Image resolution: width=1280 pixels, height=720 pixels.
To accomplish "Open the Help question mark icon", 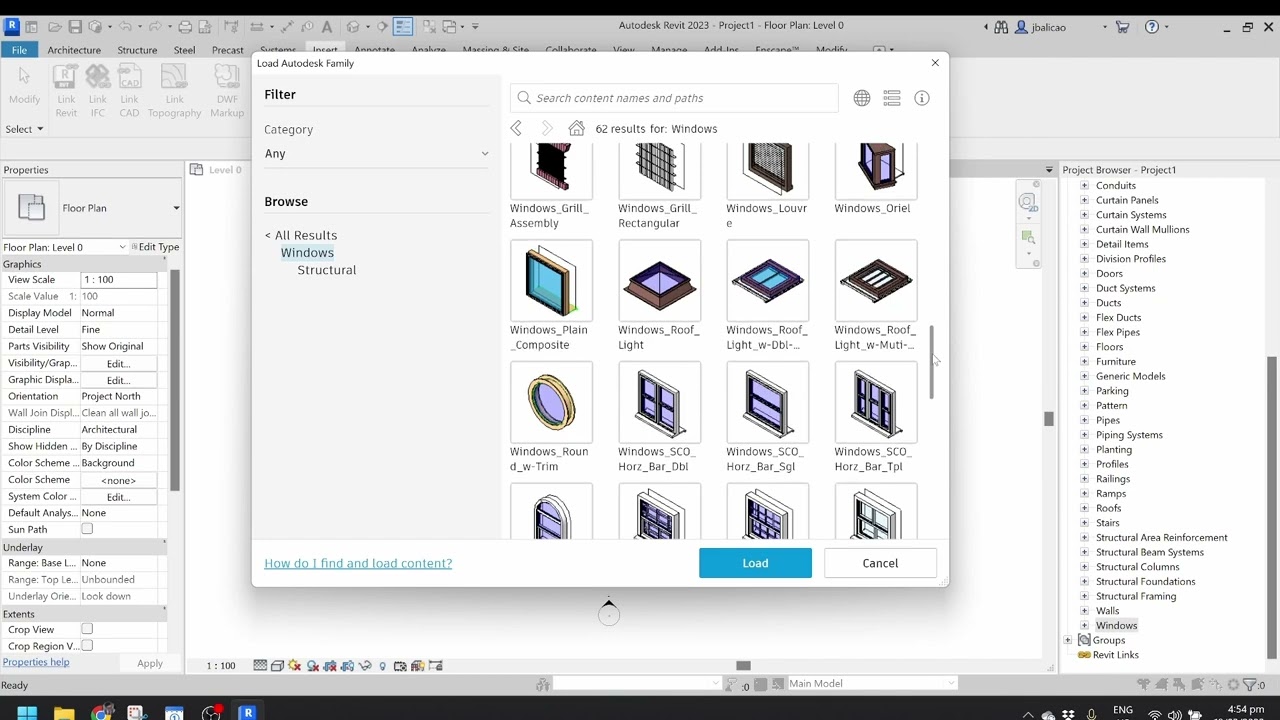I will 1151,27.
